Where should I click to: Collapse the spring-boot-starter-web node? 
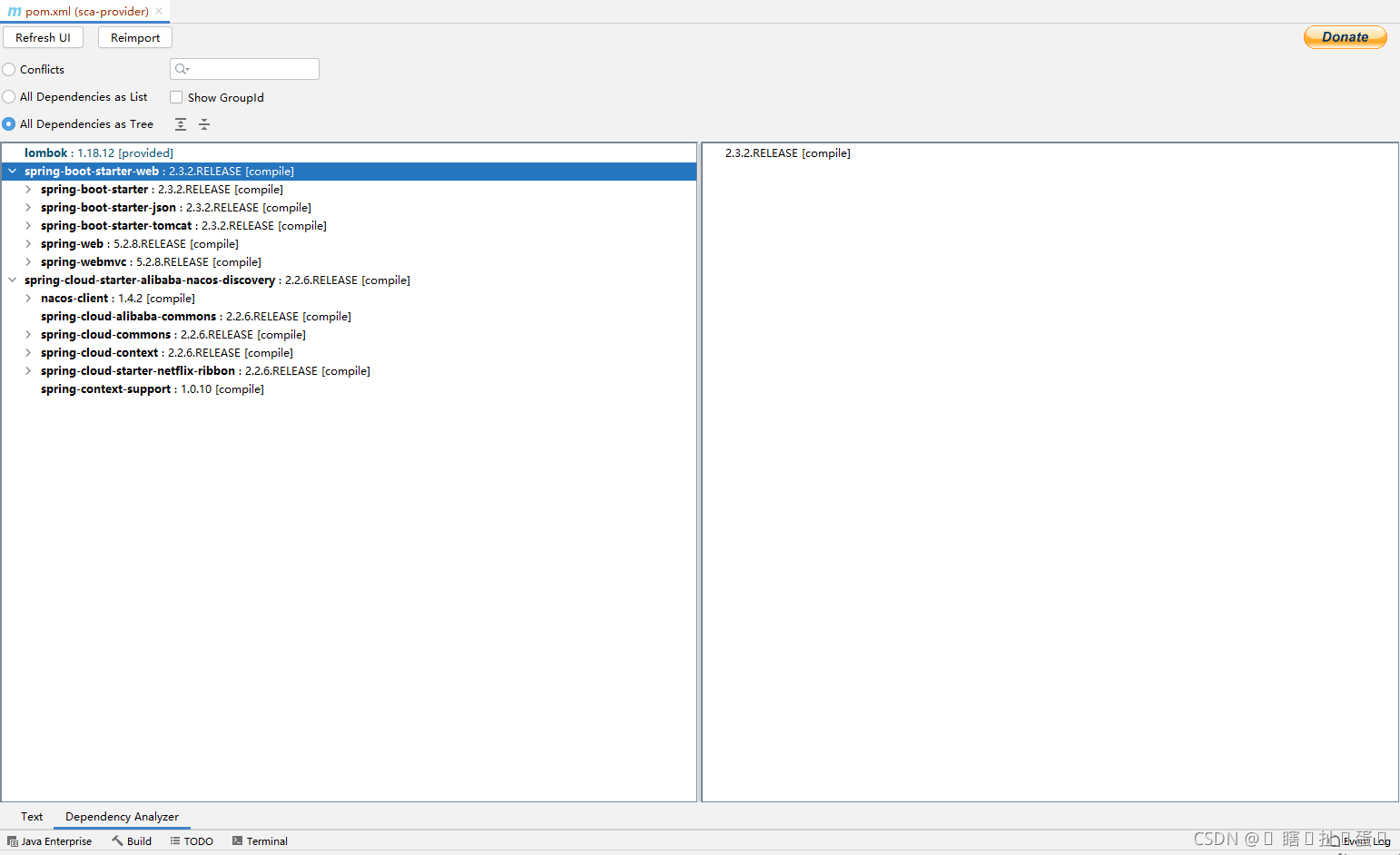[x=13, y=172]
